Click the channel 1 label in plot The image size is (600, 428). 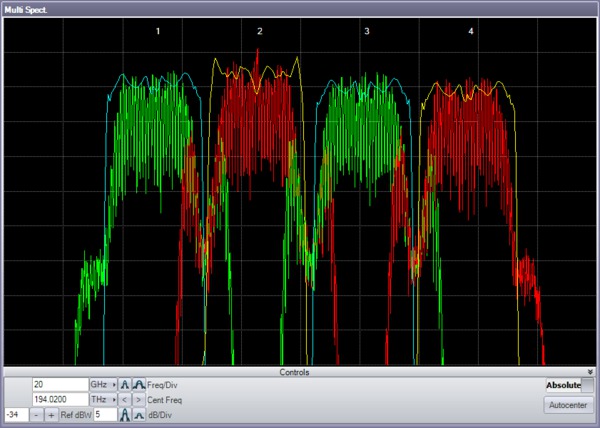[x=158, y=31]
